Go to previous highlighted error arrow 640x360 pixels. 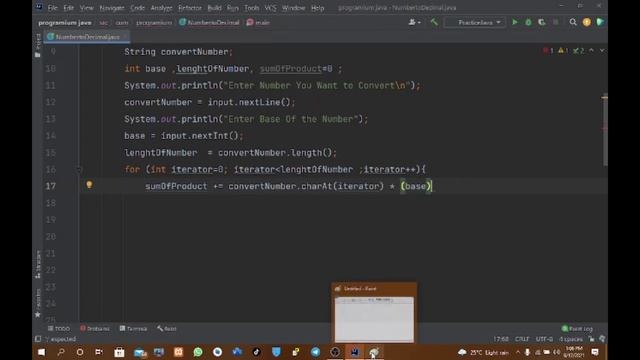point(591,51)
